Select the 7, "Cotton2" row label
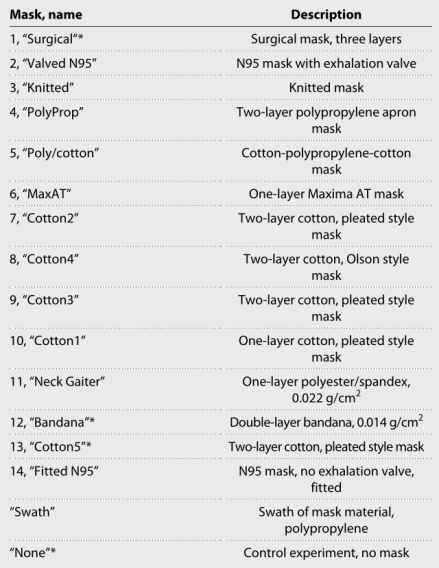 click(44, 218)
